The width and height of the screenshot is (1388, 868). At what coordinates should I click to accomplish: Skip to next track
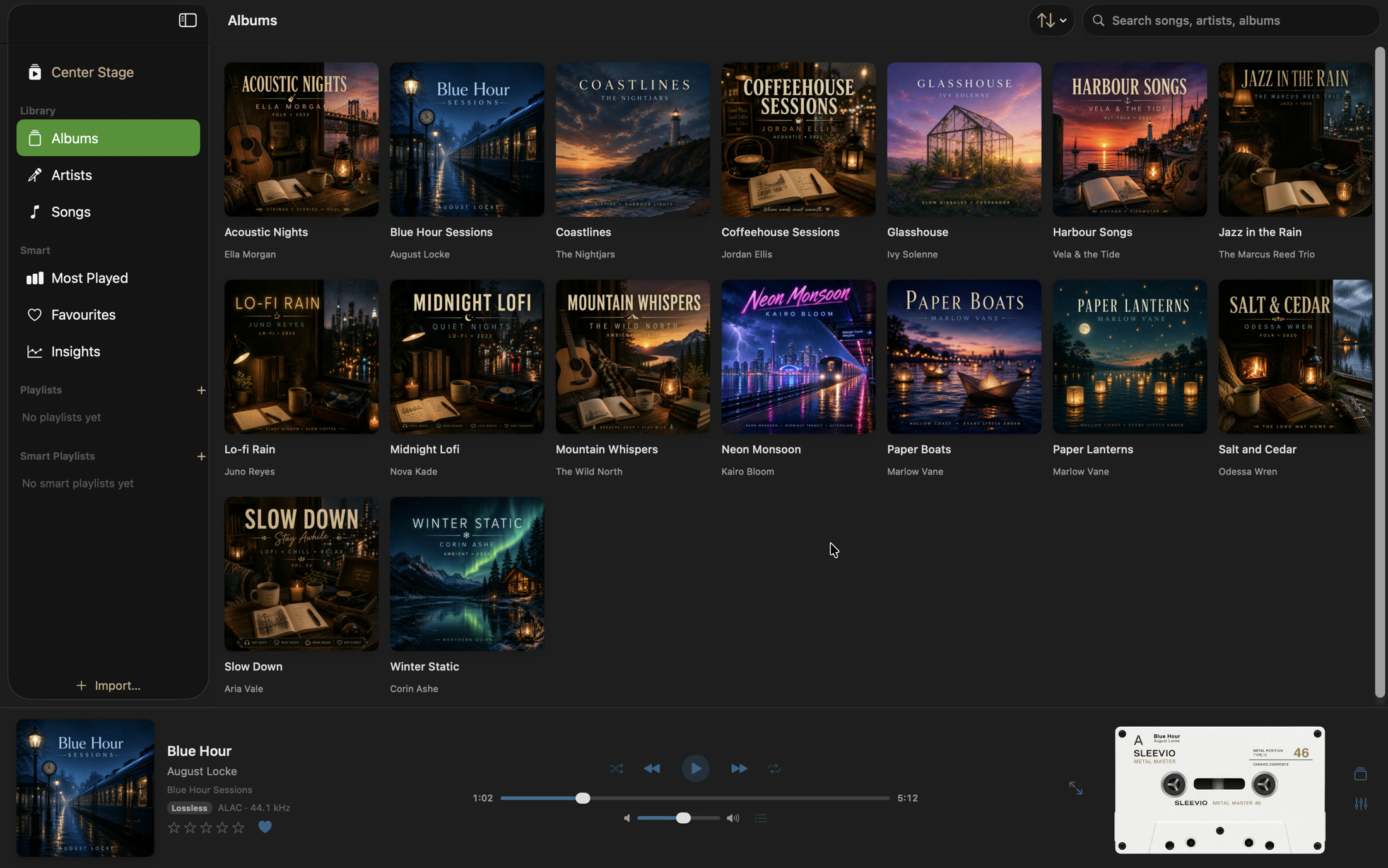(x=739, y=768)
